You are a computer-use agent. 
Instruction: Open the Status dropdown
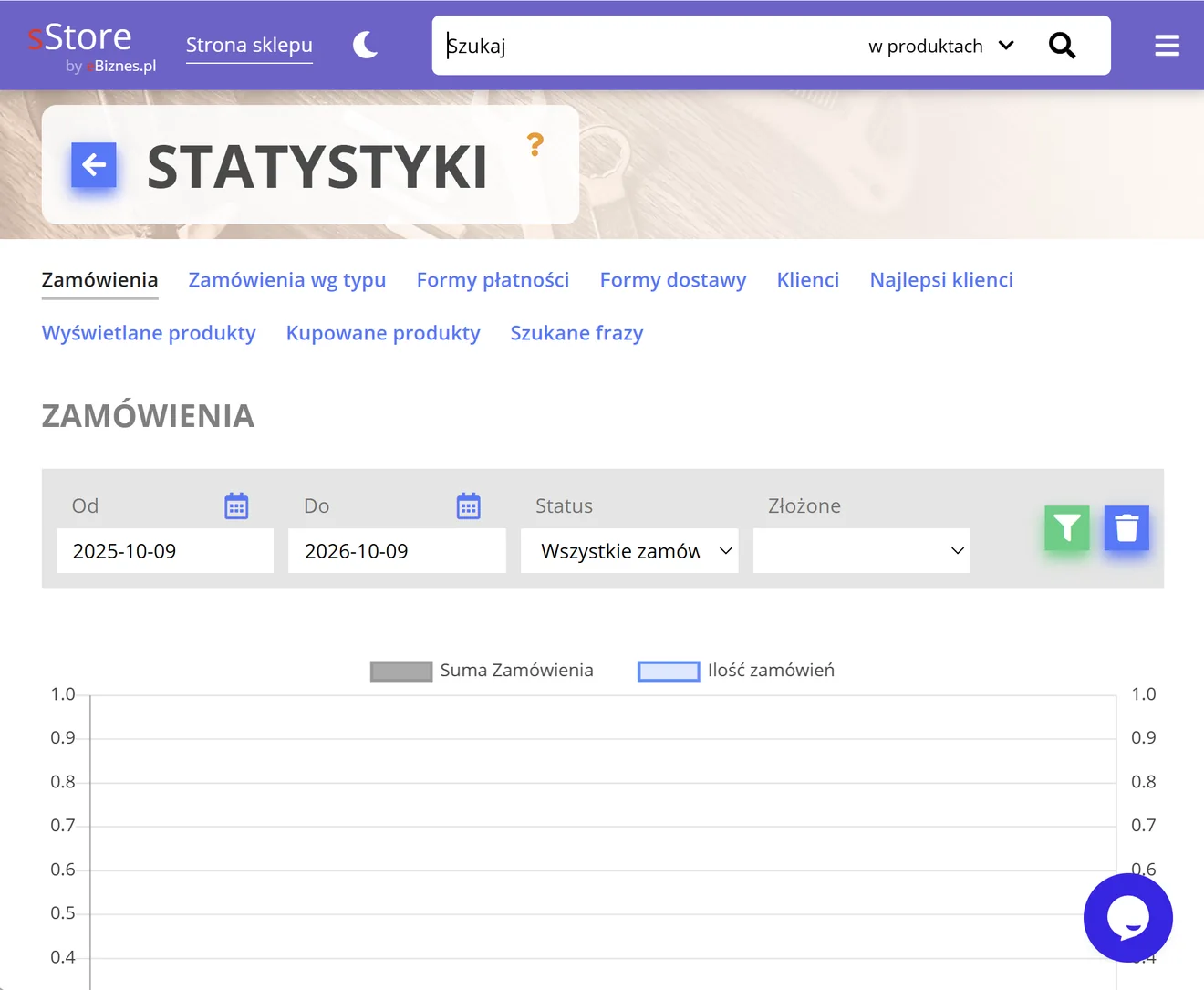[629, 551]
